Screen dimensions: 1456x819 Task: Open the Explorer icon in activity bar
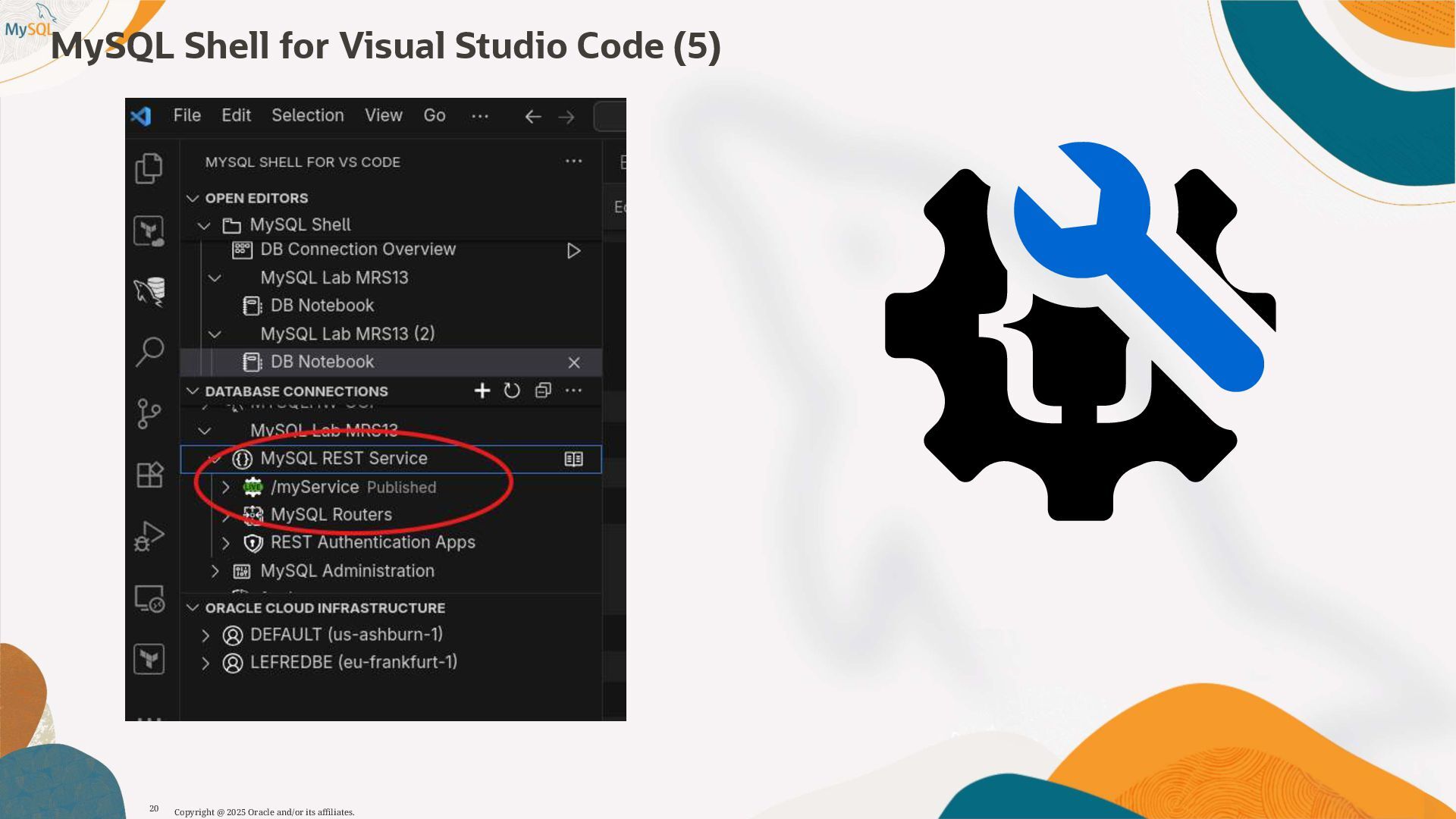149,168
